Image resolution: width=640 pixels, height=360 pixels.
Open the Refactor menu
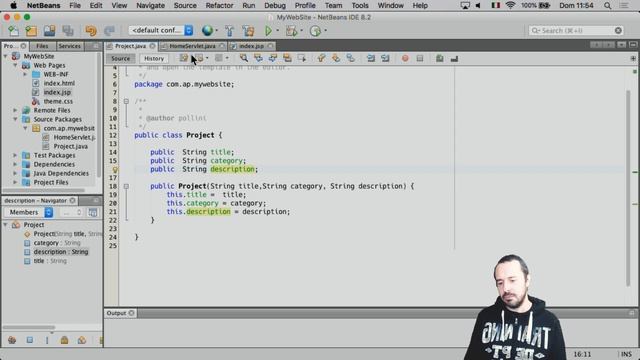pos(219,6)
